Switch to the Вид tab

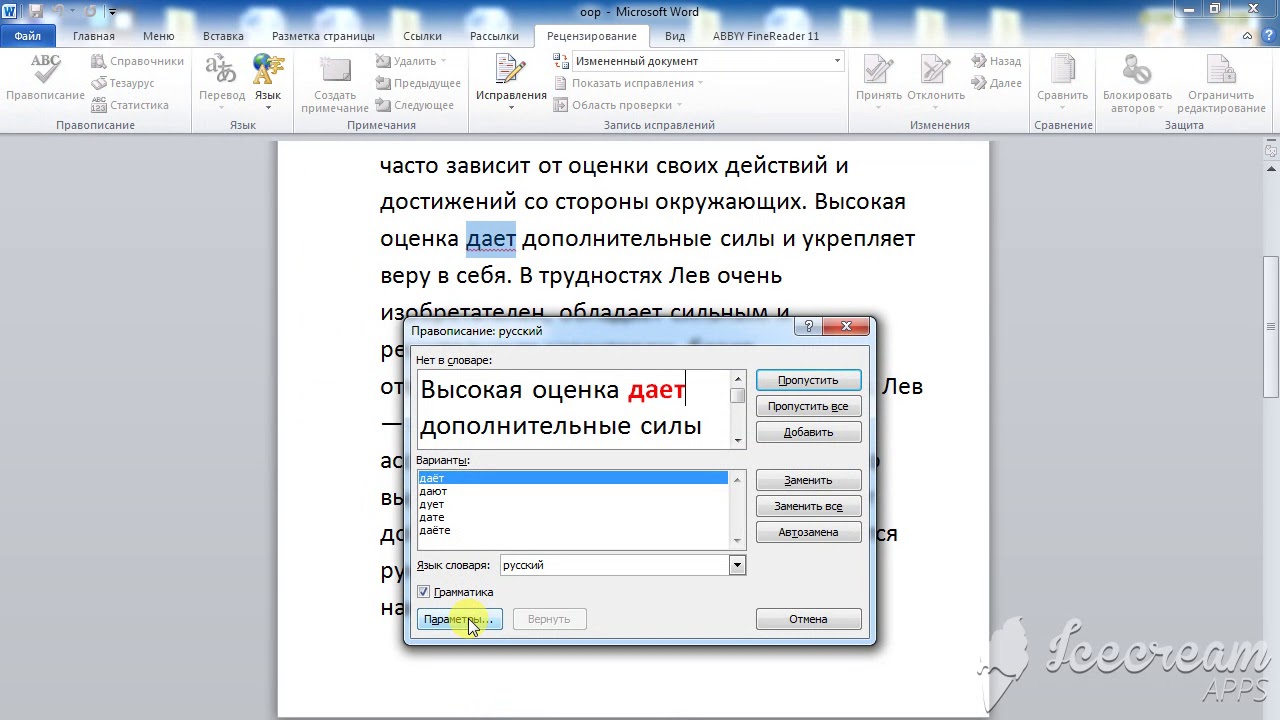click(675, 36)
